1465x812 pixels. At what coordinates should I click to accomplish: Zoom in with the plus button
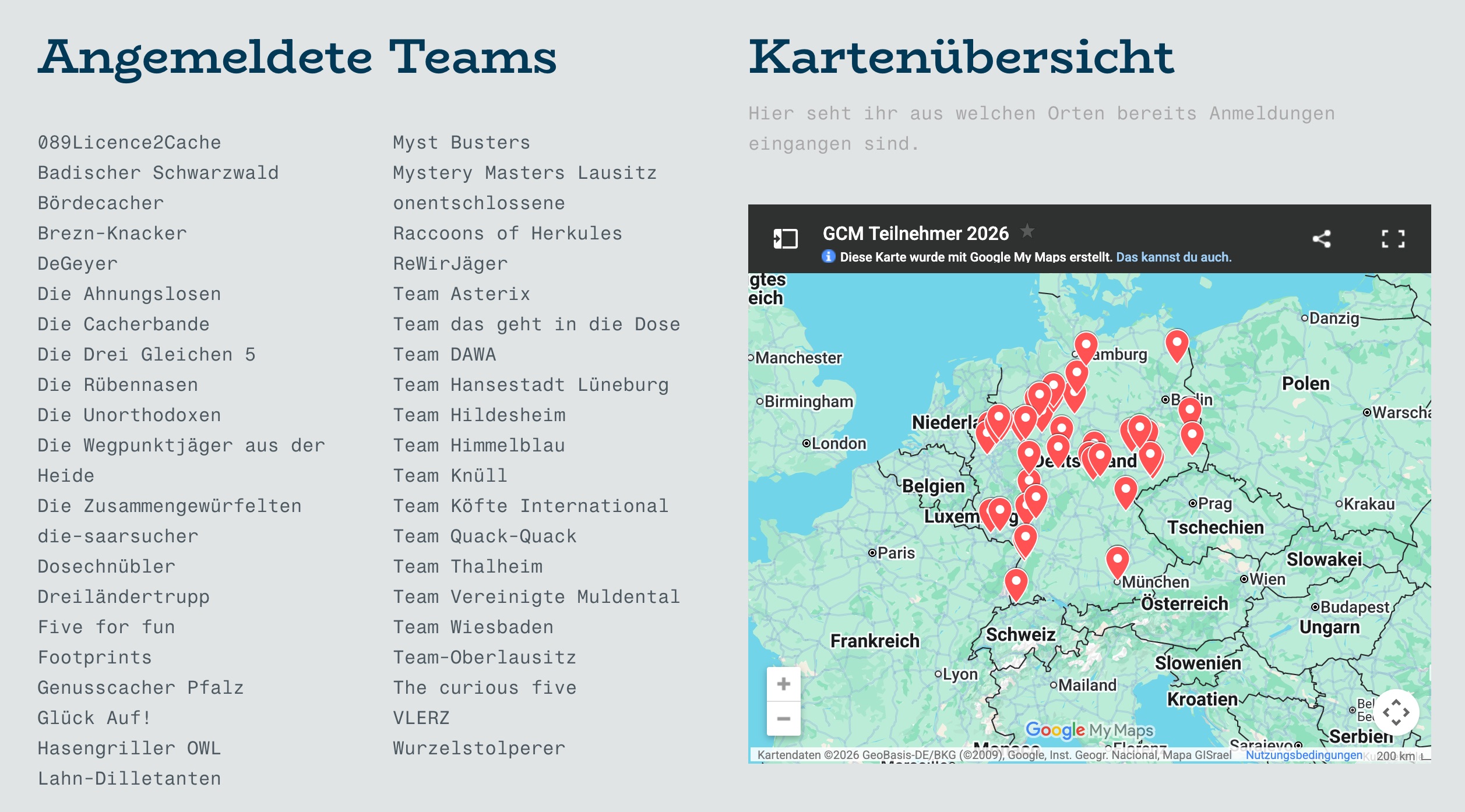pos(783,684)
